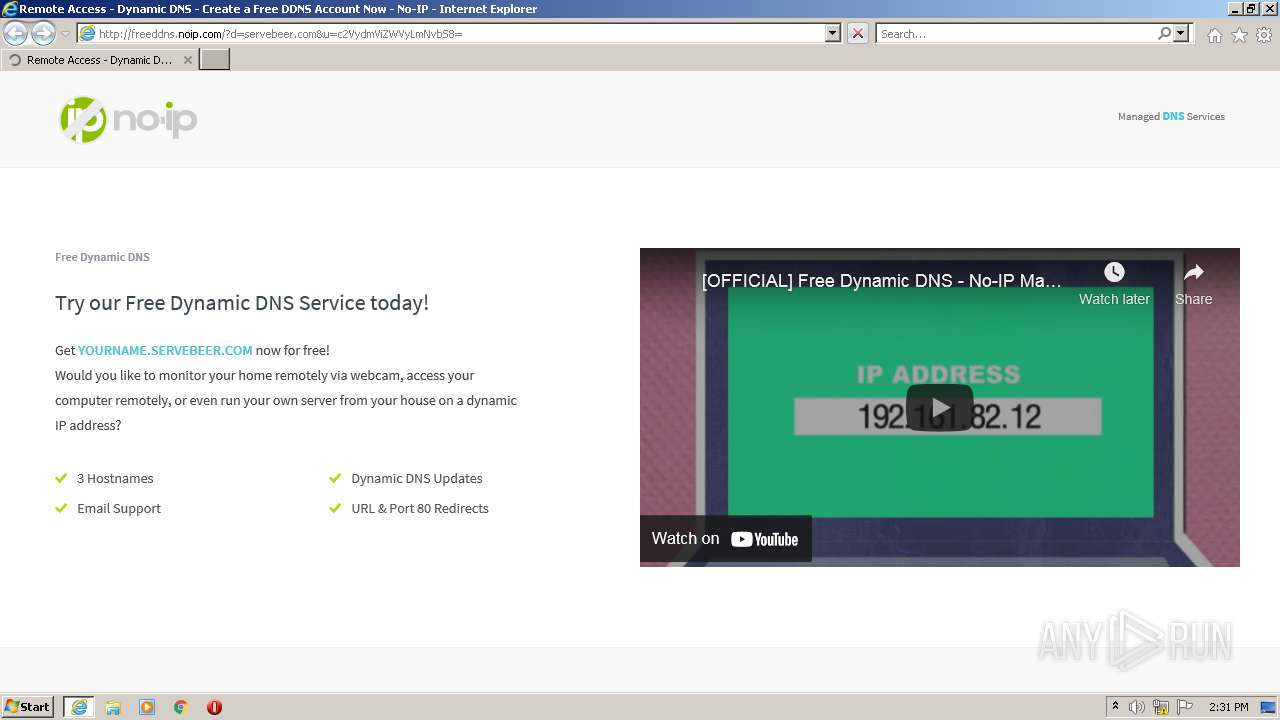
Task: Open the File Explorer taskbar icon
Action: click(x=113, y=707)
